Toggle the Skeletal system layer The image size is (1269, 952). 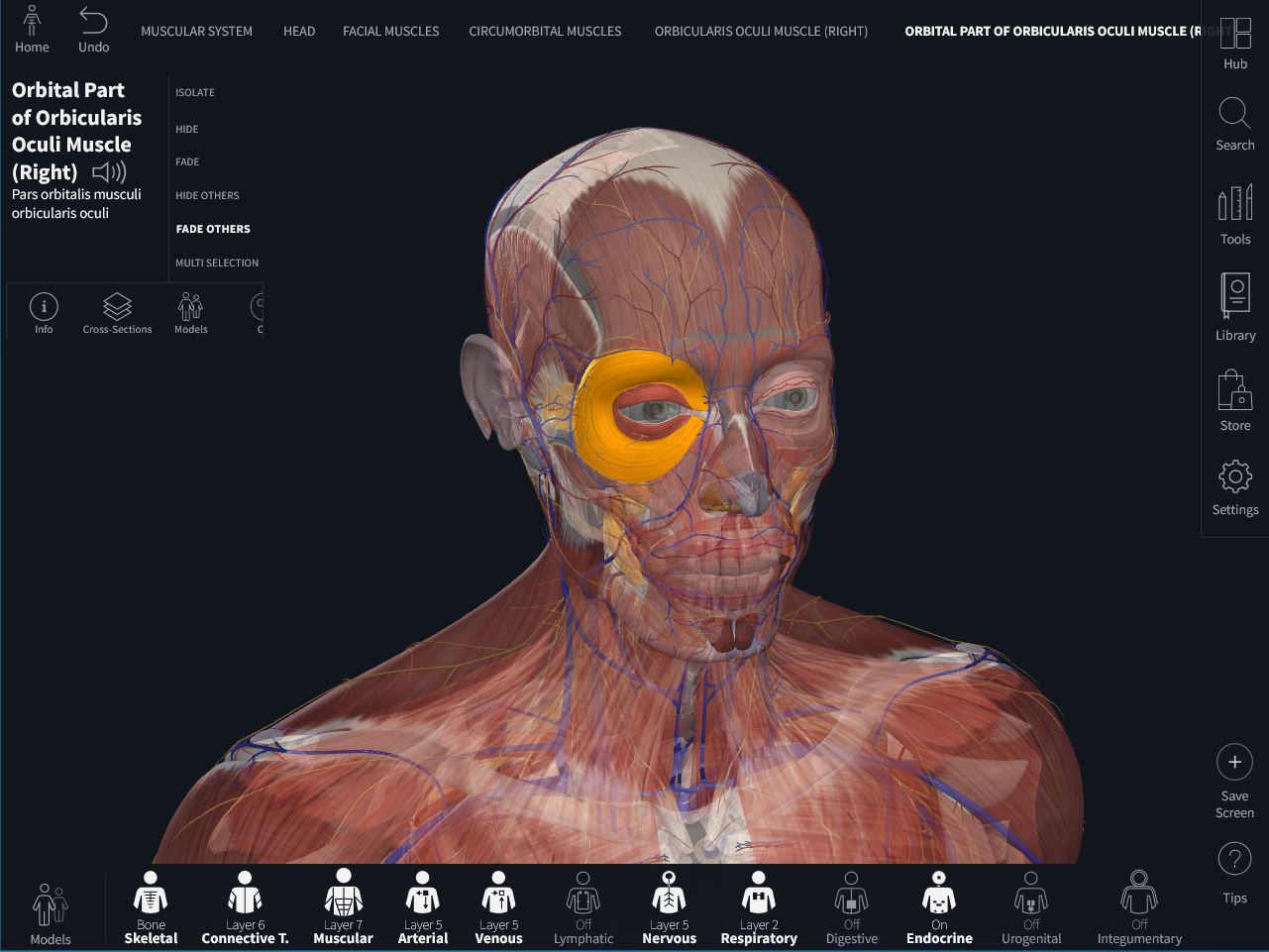[x=151, y=907]
